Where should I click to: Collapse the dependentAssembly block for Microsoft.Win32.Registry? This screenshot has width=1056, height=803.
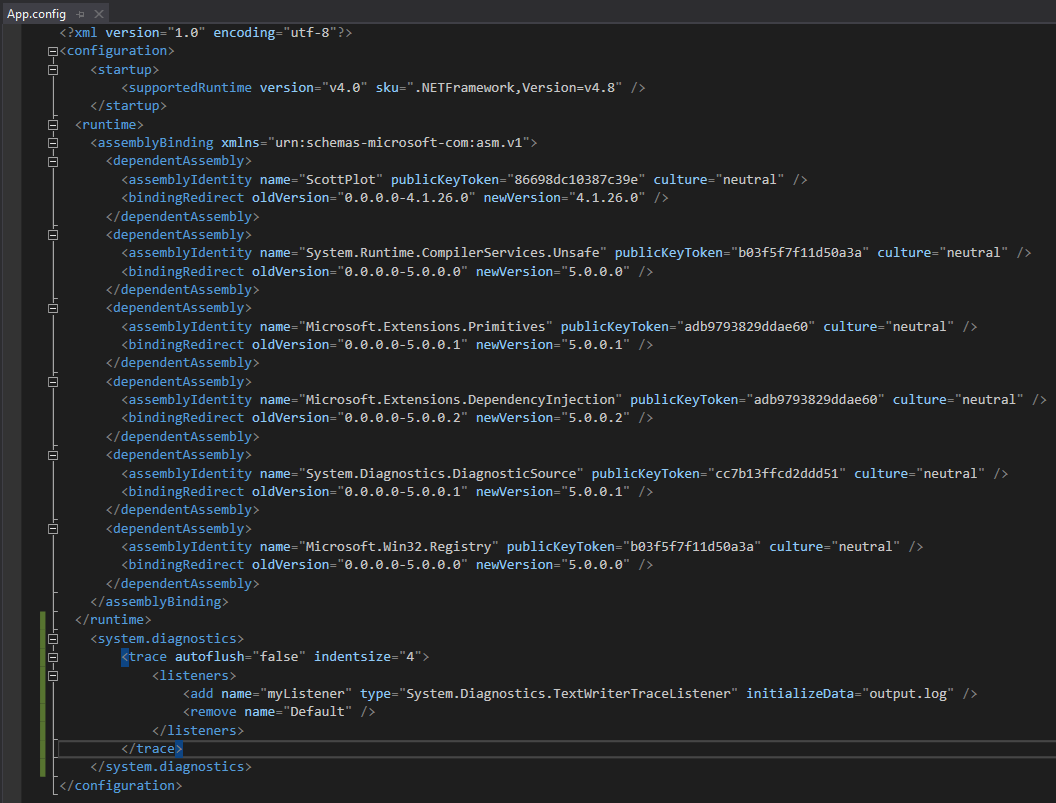pyautogui.click(x=53, y=529)
